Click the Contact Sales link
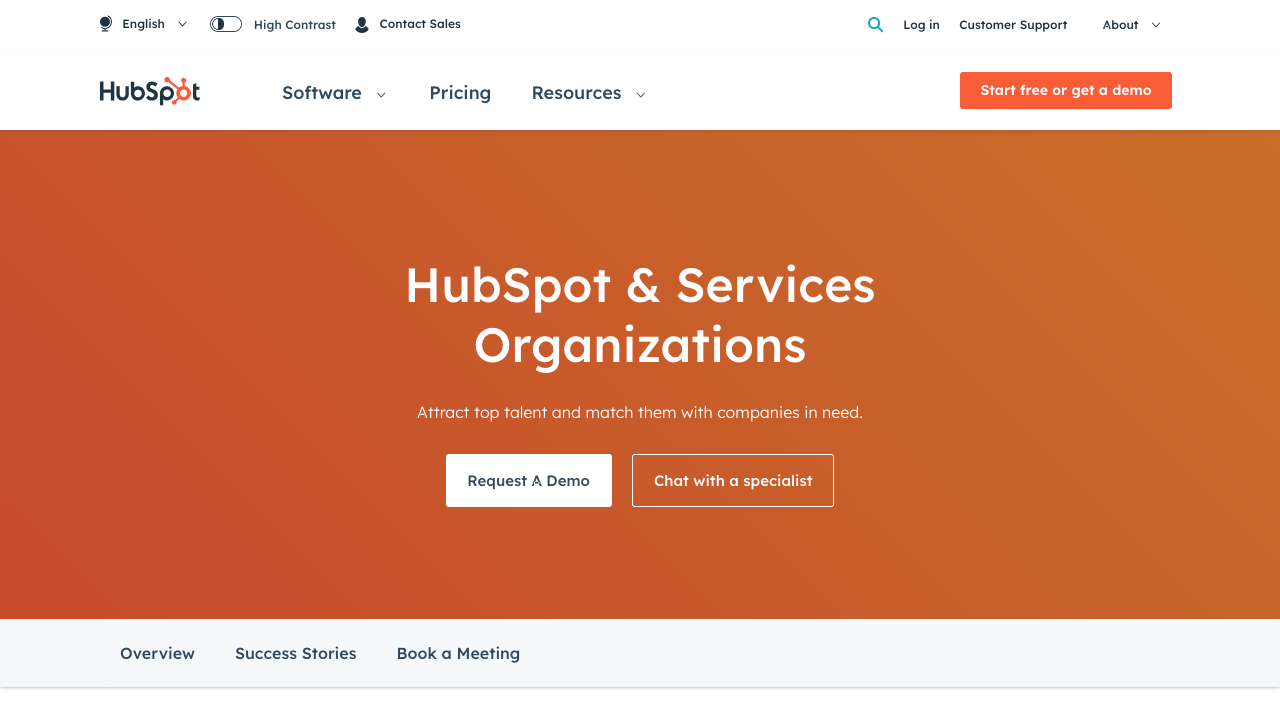Screen dimensions: 1280x710 tap(420, 24)
